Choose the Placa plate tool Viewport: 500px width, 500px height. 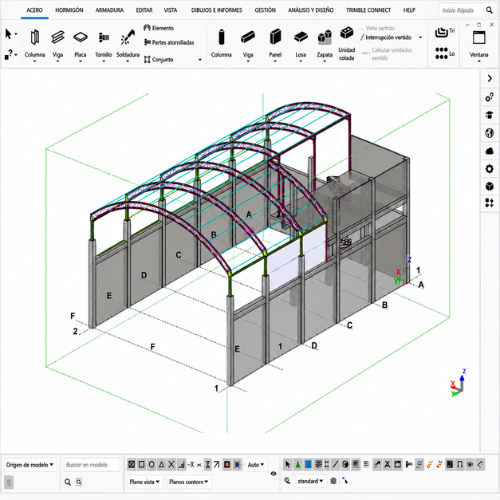pos(80,44)
